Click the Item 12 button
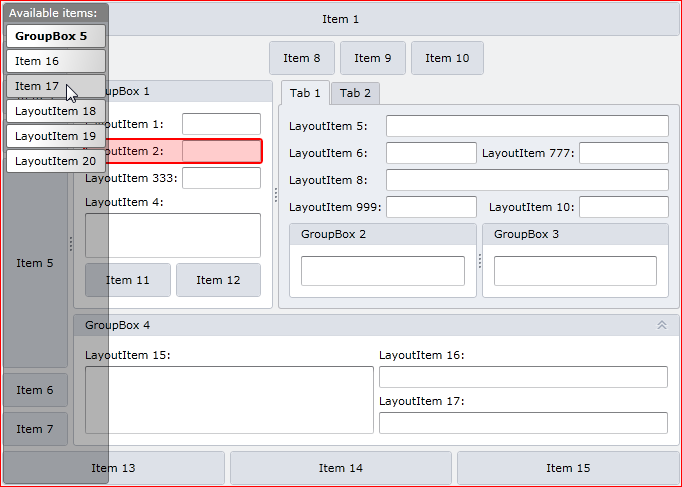682x487 pixels. 218,280
